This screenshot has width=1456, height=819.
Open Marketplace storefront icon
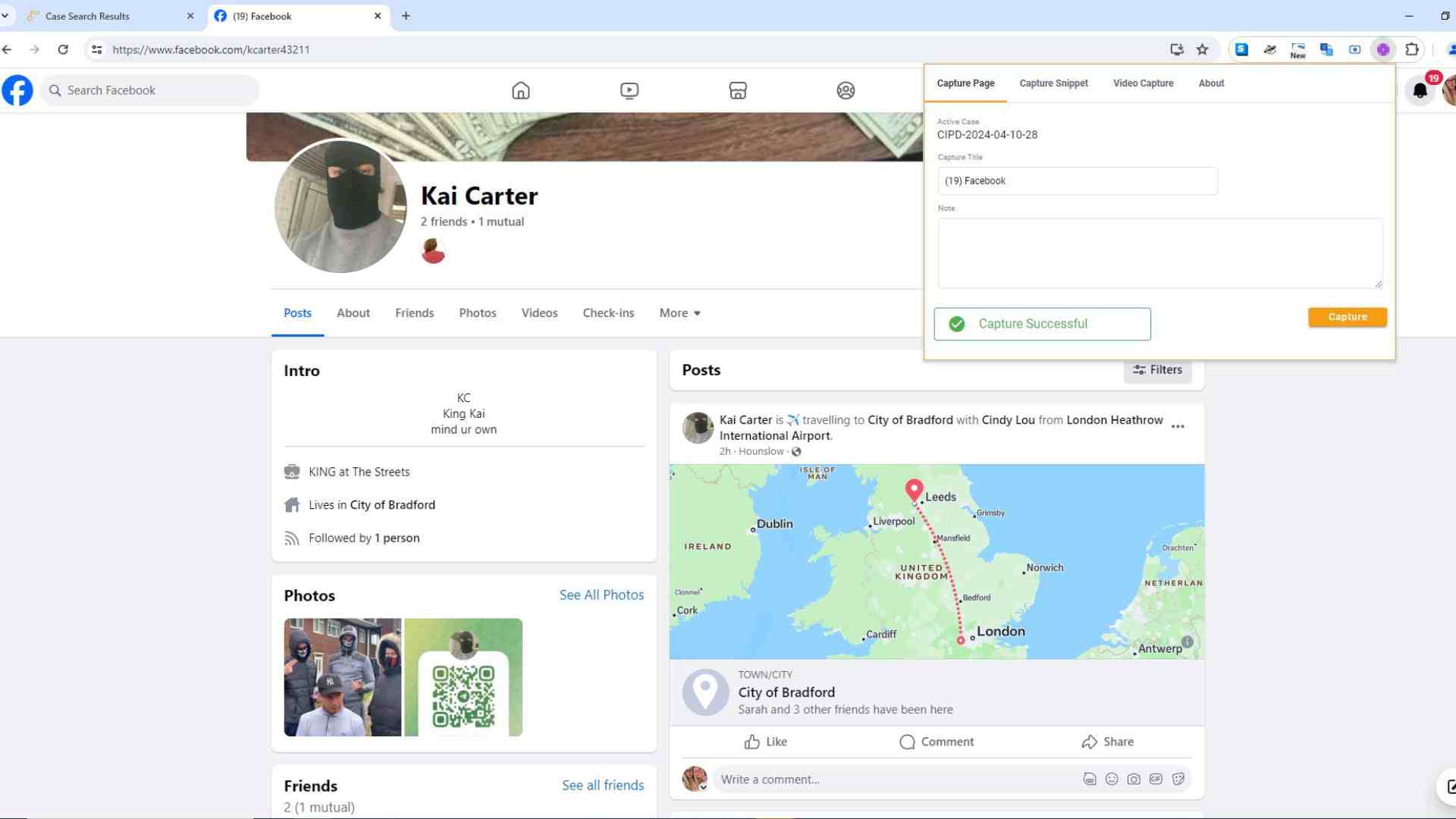pos(737,90)
